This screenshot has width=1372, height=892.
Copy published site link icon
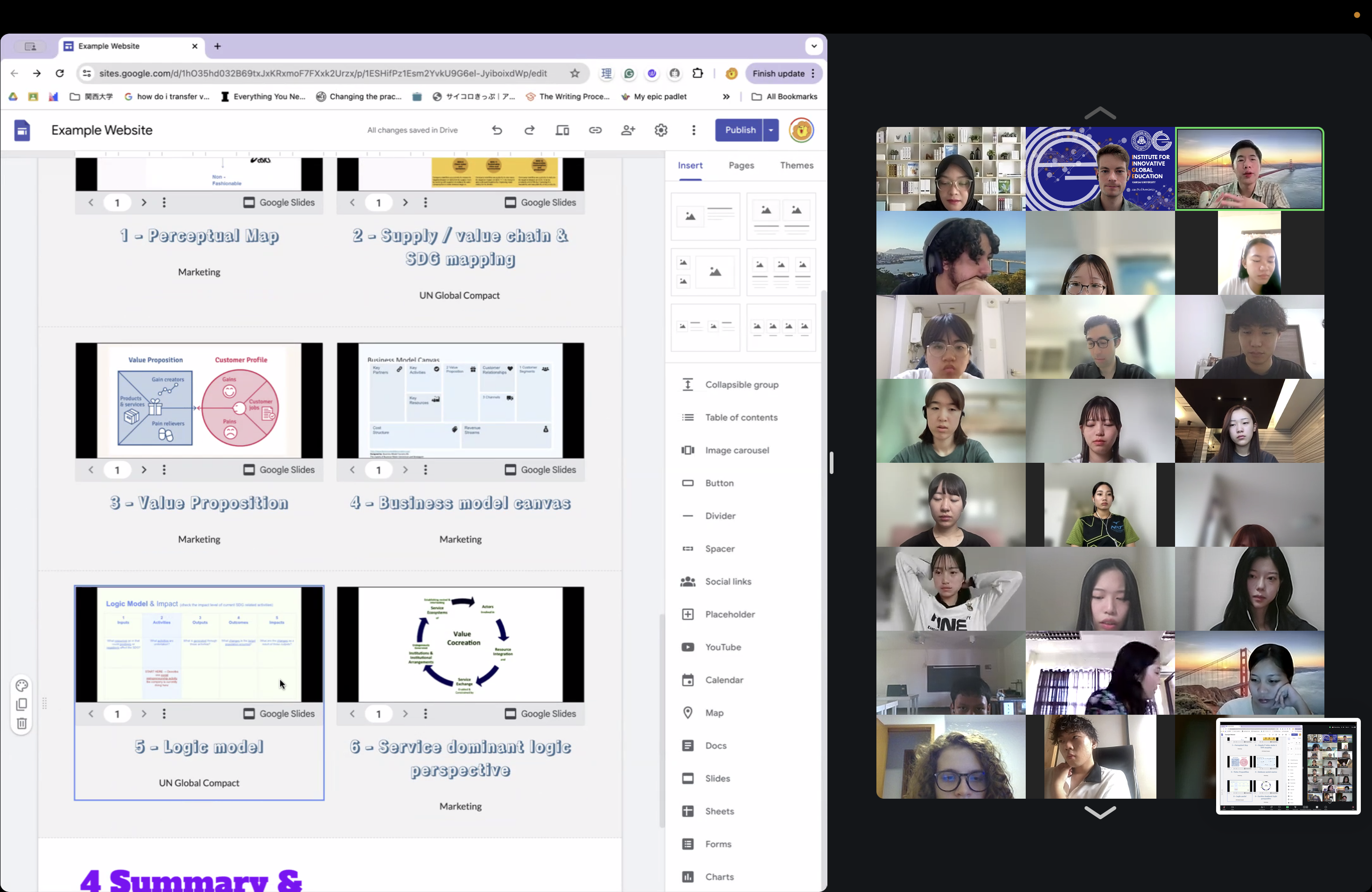point(595,130)
